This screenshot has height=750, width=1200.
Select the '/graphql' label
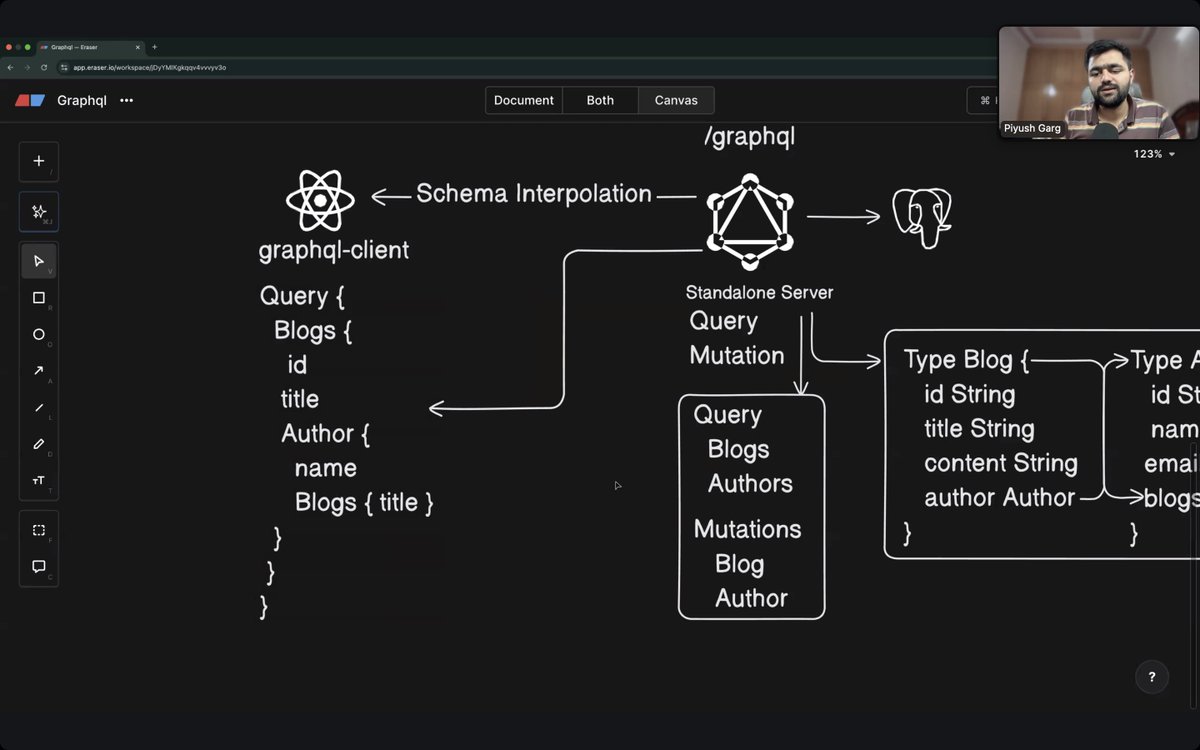[750, 137]
